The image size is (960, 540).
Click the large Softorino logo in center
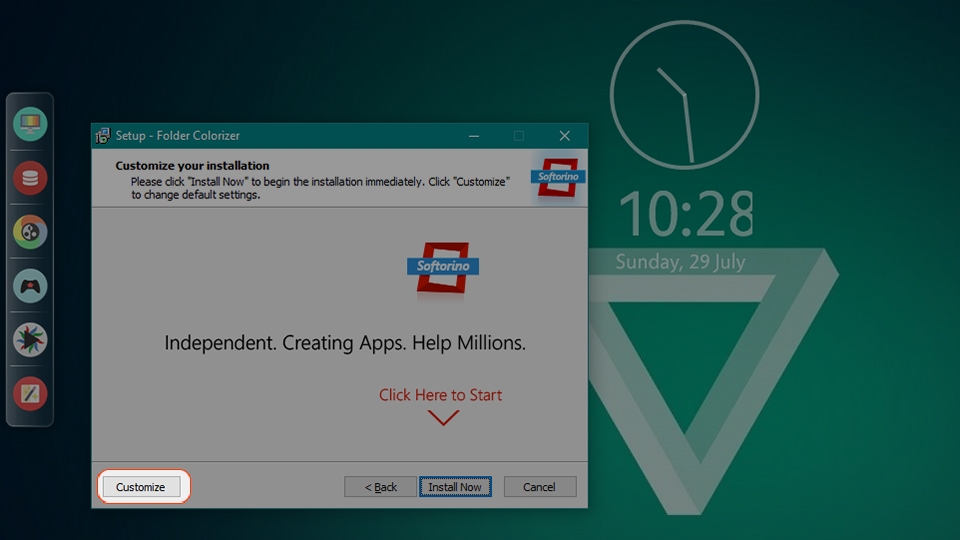coord(443,268)
